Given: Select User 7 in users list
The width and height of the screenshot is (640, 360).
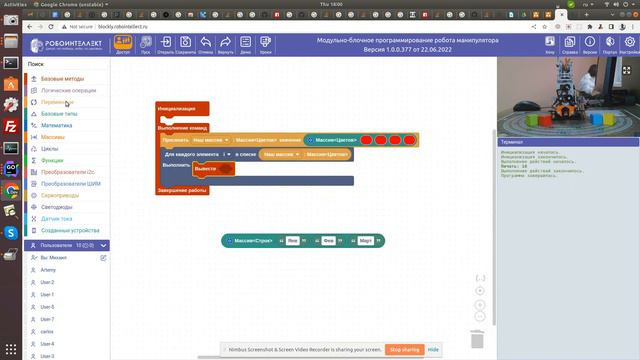Looking at the screenshot, I should pos(47,319).
